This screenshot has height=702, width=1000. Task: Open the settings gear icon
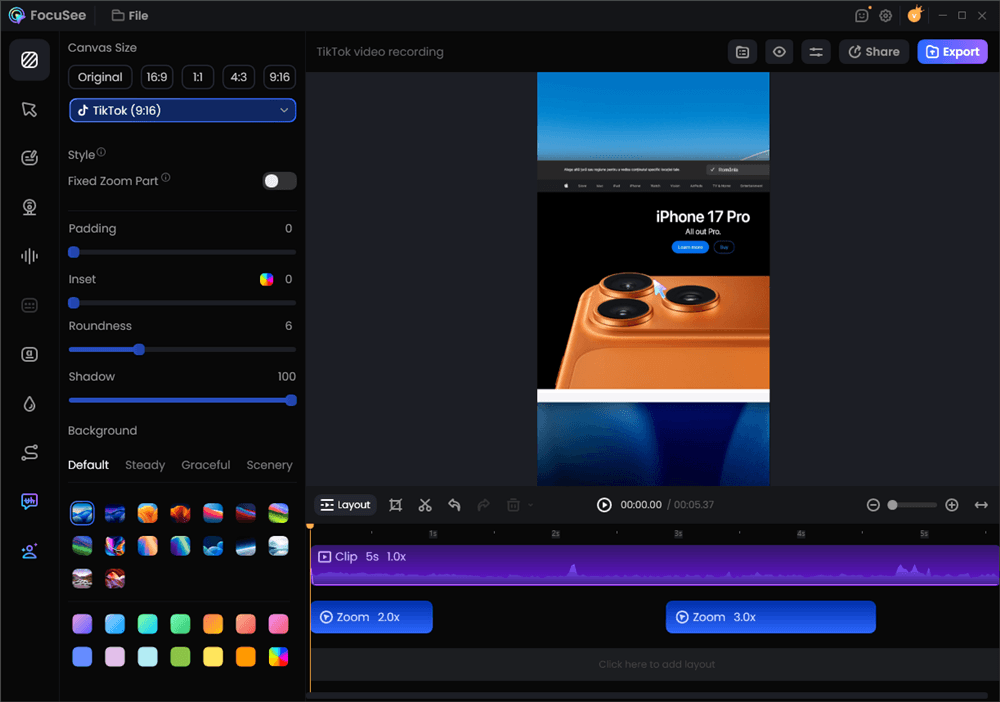click(x=885, y=15)
